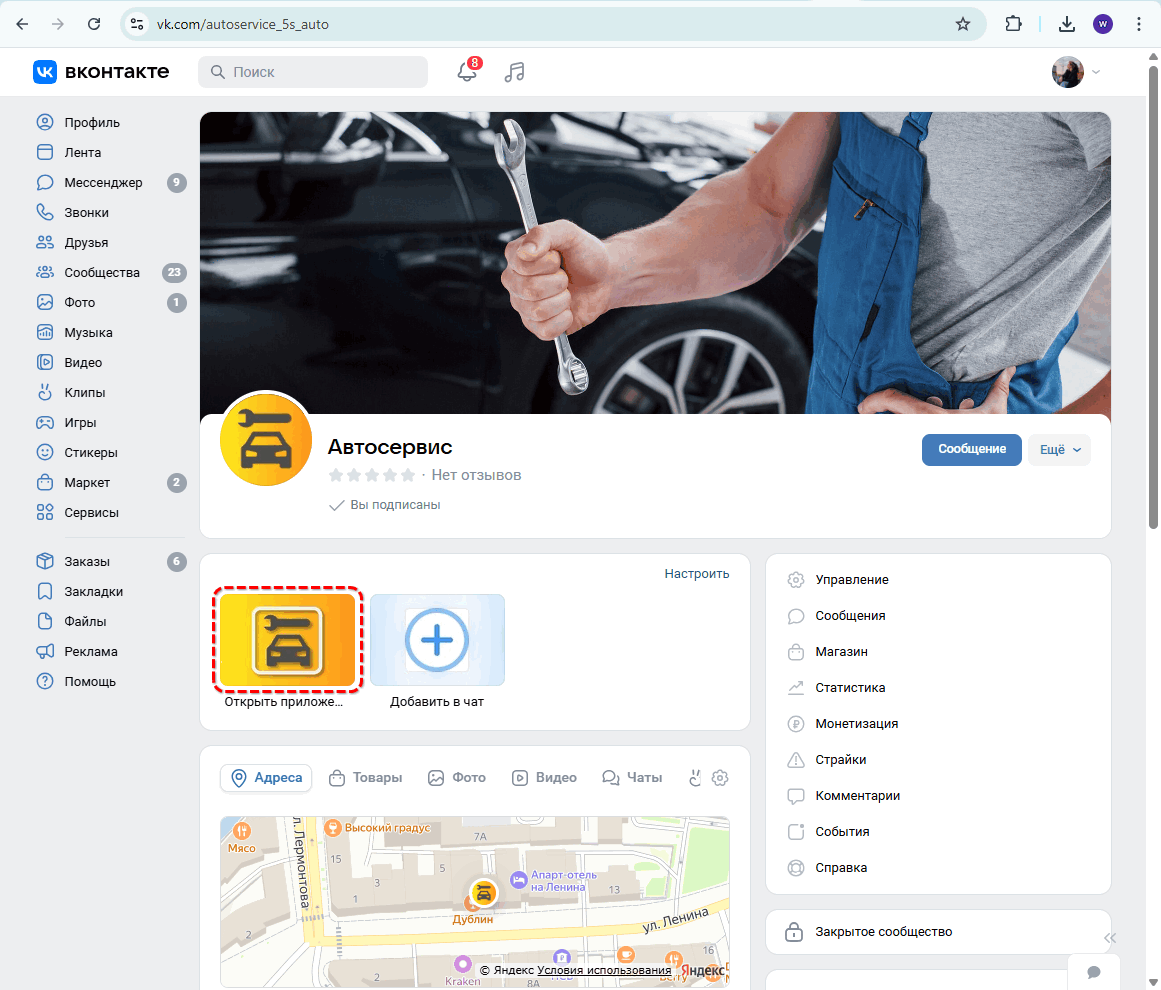Open Chrome's three-dot menu
The height and width of the screenshot is (990, 1161).
(x=1139, y=24)
